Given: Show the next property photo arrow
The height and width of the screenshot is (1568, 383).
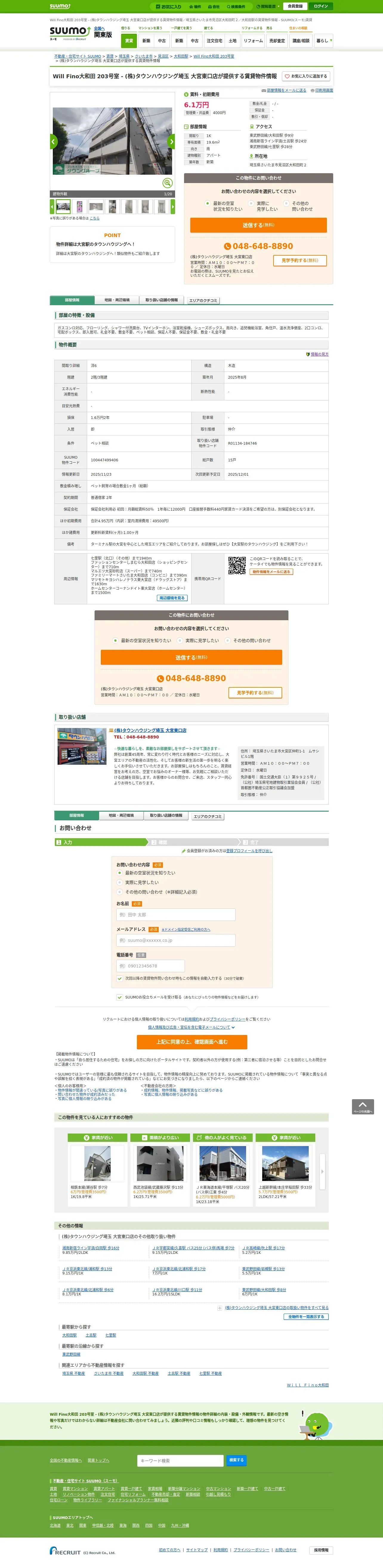Looking at the screenshot, I should tap(172, 141).
